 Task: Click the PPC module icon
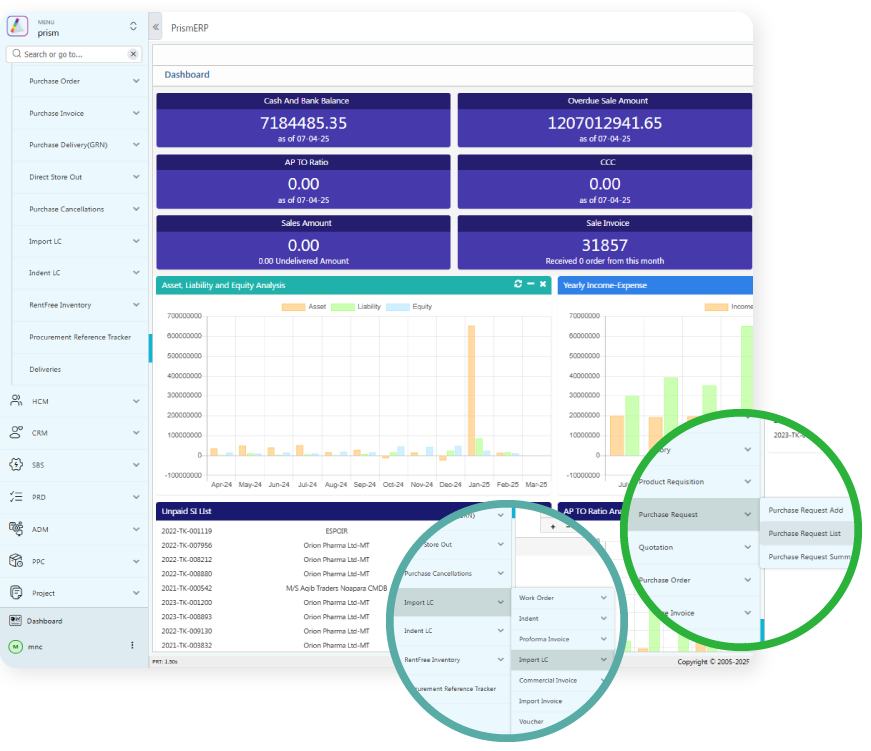point(16,561)
